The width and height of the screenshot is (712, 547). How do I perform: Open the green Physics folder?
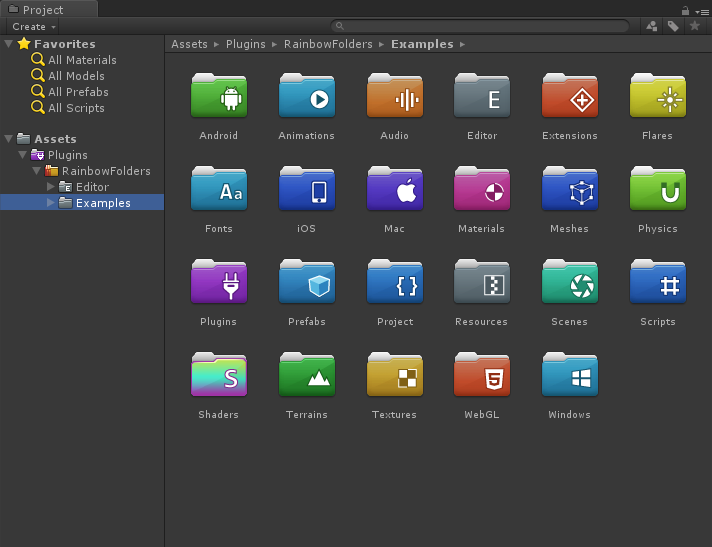click(x=658, y=188)
